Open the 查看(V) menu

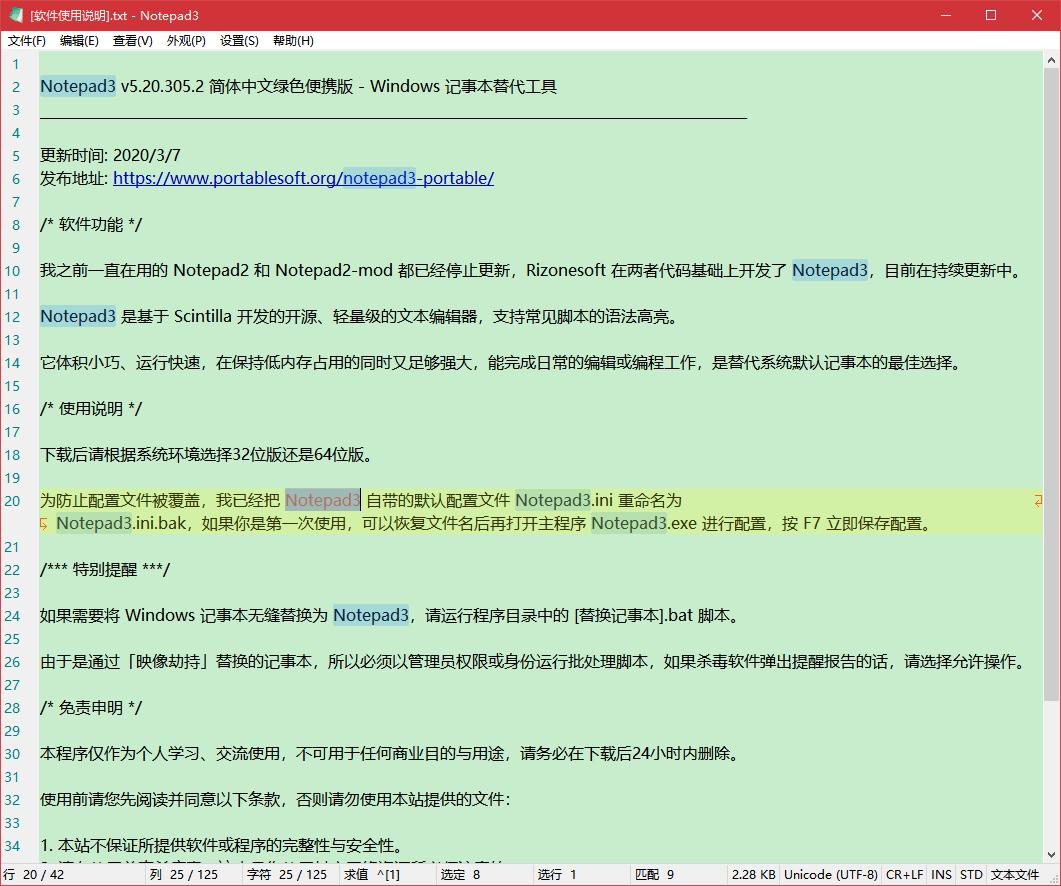(x=133, y=41)
